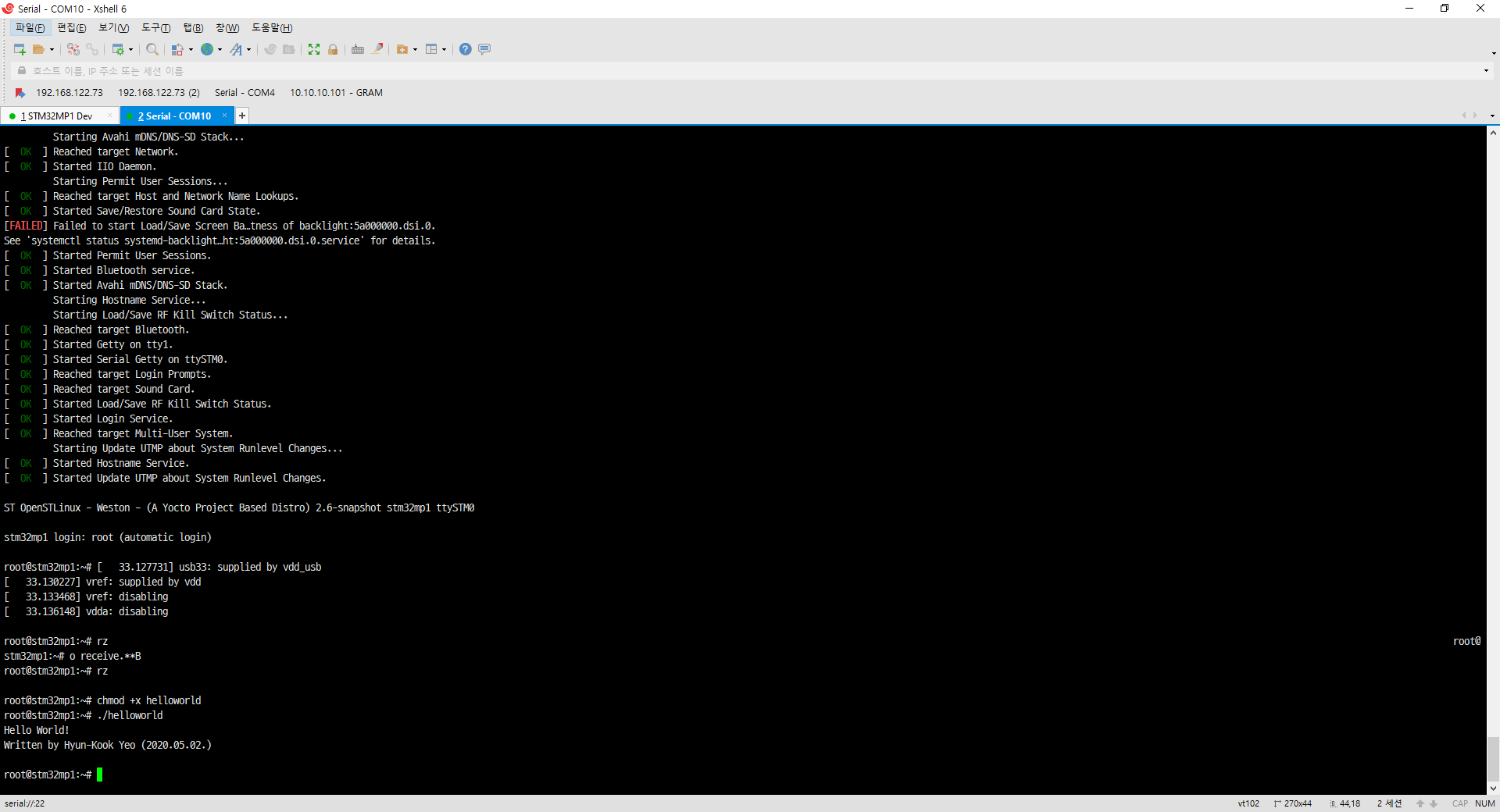The image size is (1500, 812).
Task: Click the chat bubble feedback icon
Action: point(484,49)
